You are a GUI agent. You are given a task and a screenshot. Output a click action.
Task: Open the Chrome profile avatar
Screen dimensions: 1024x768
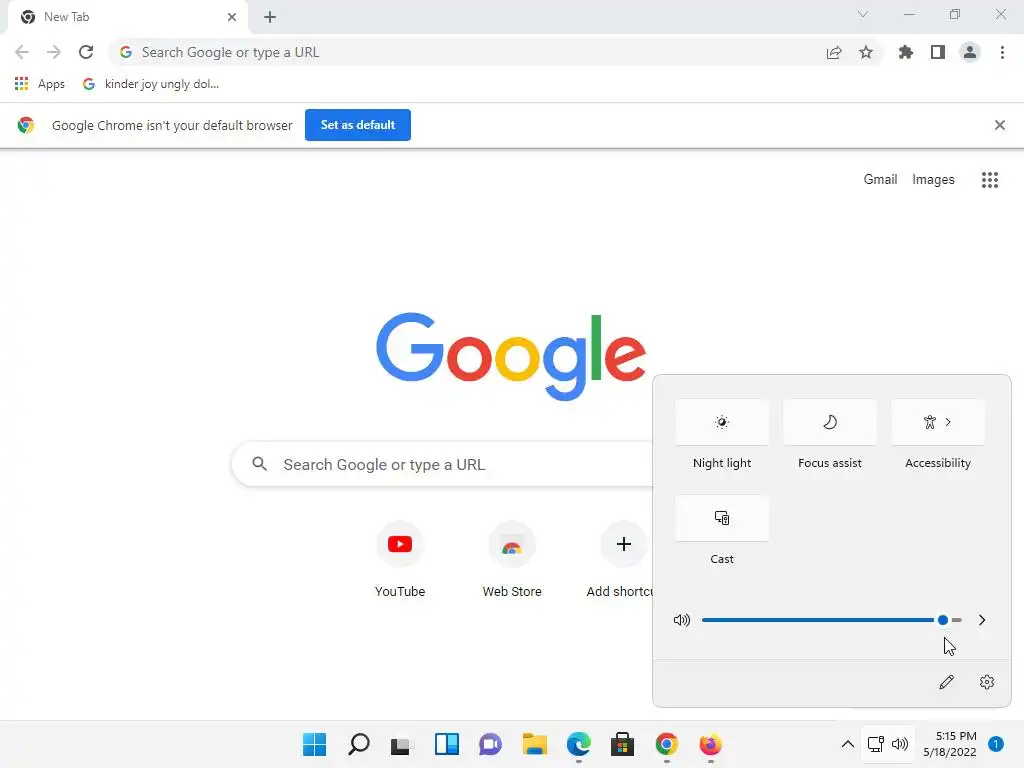click(x=970, y=52)
